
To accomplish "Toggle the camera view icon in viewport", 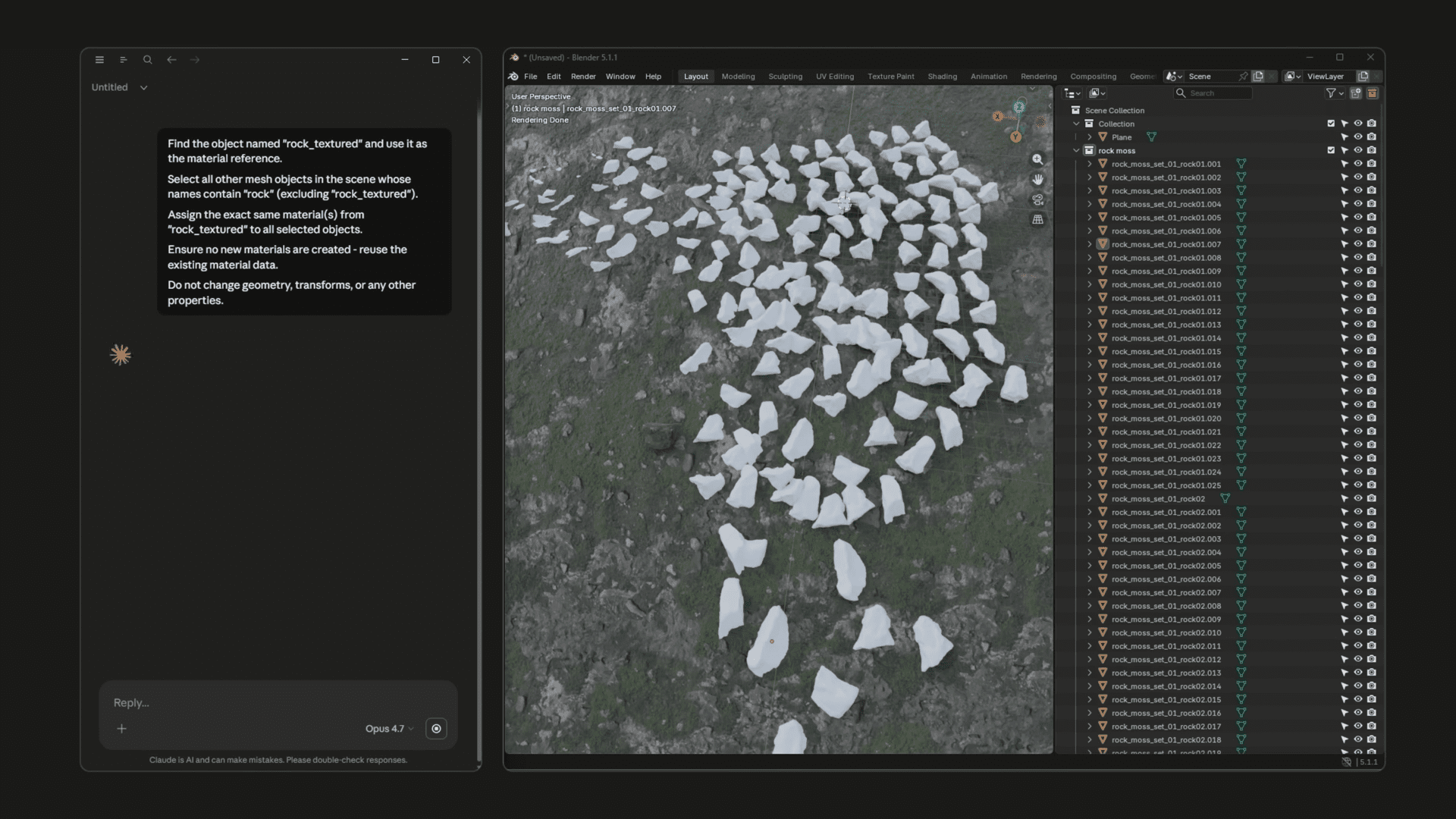I will (x=1037, y=199).
